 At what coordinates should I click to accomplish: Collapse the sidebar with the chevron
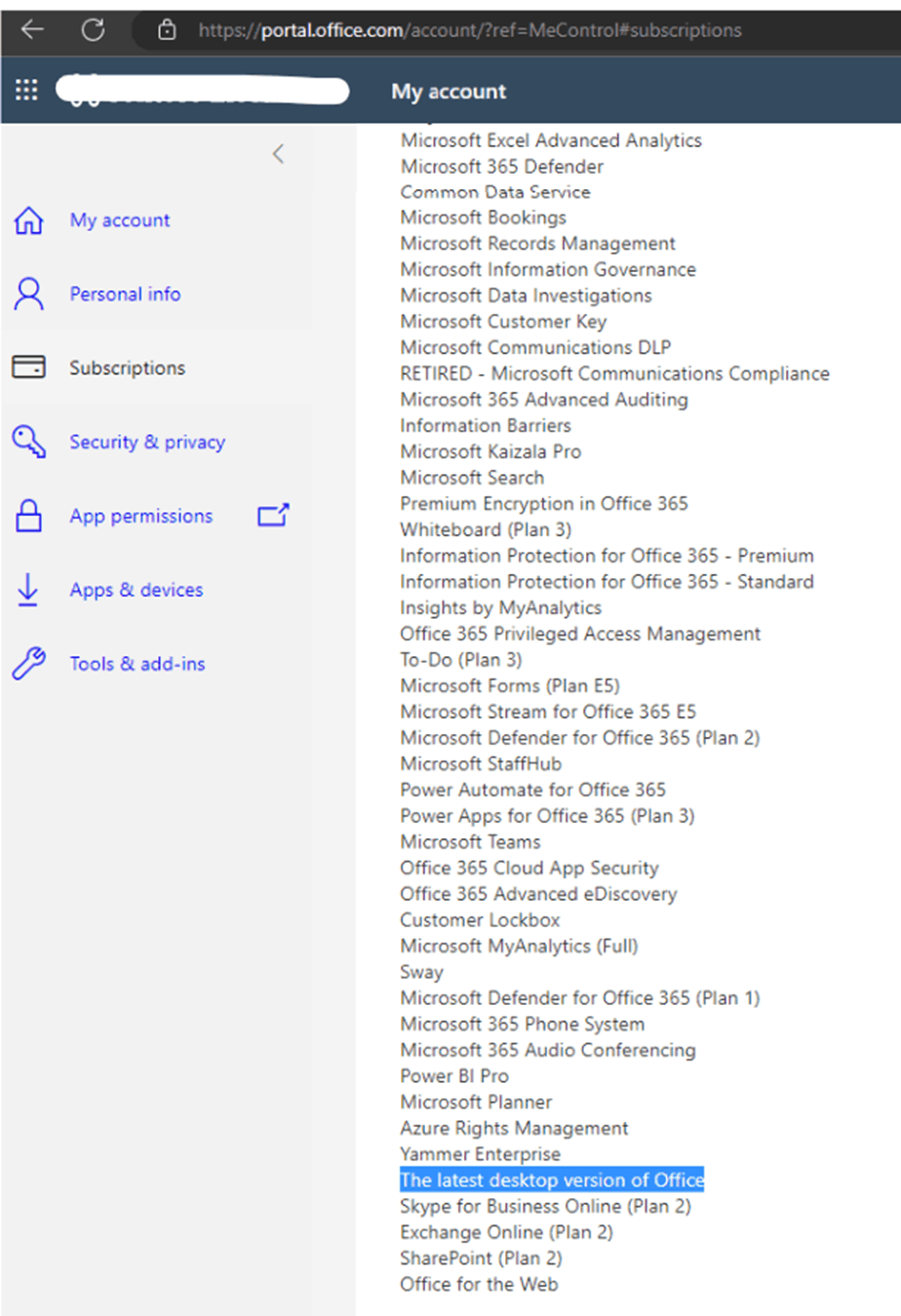pos(278,153)
